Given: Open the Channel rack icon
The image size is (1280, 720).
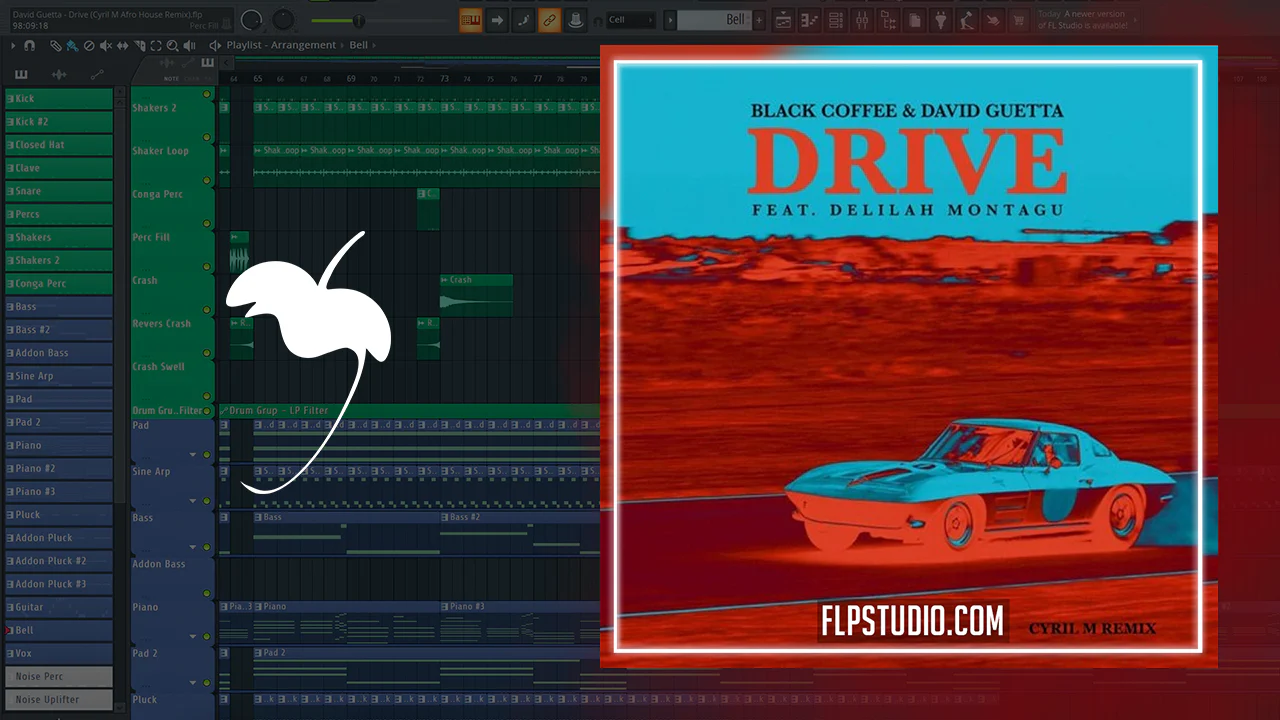Looking at the screenshot, I should click(835, 20).
